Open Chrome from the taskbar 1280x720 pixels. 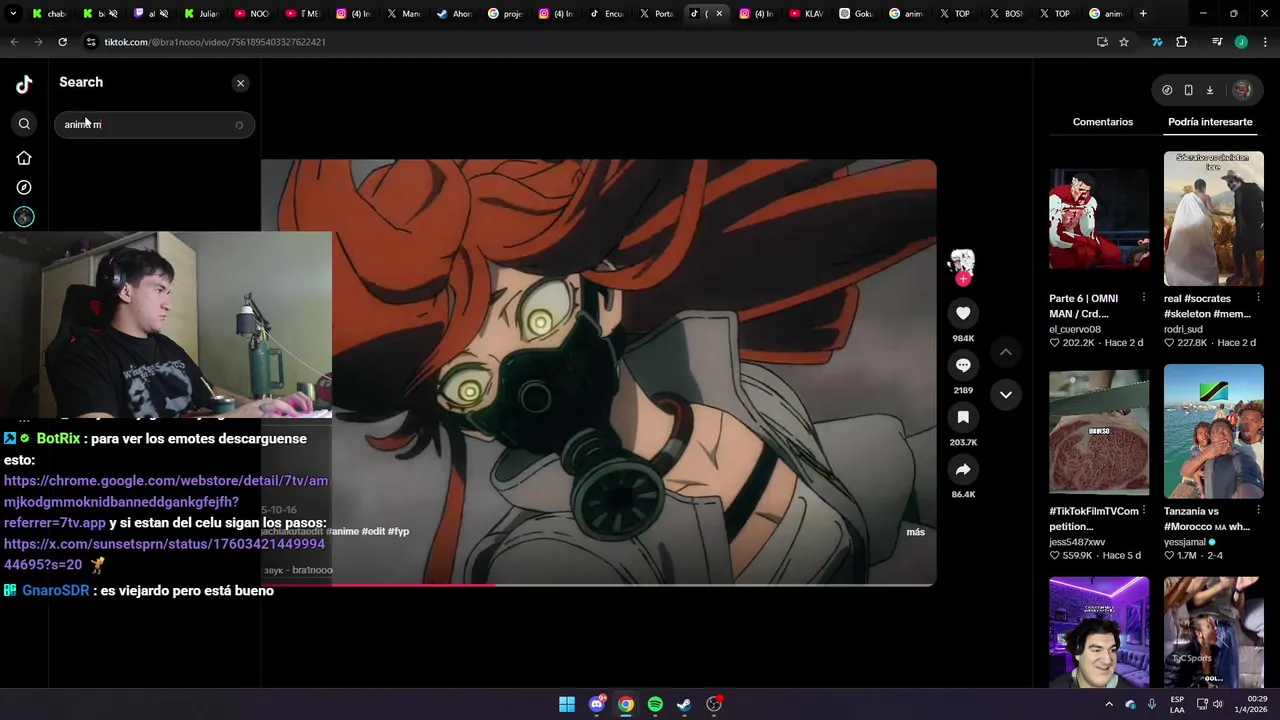pos(626,704)
